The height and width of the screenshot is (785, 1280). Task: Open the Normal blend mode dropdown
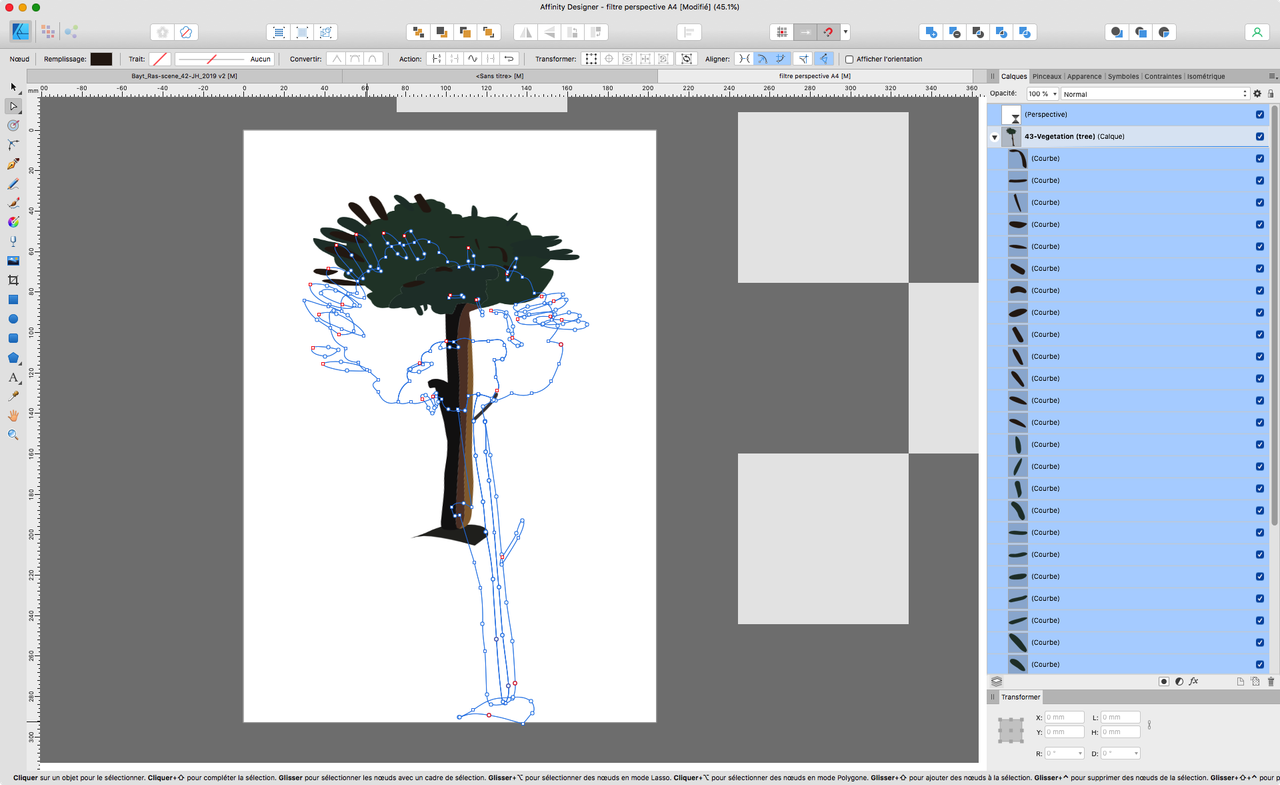tap(1155, 94)
